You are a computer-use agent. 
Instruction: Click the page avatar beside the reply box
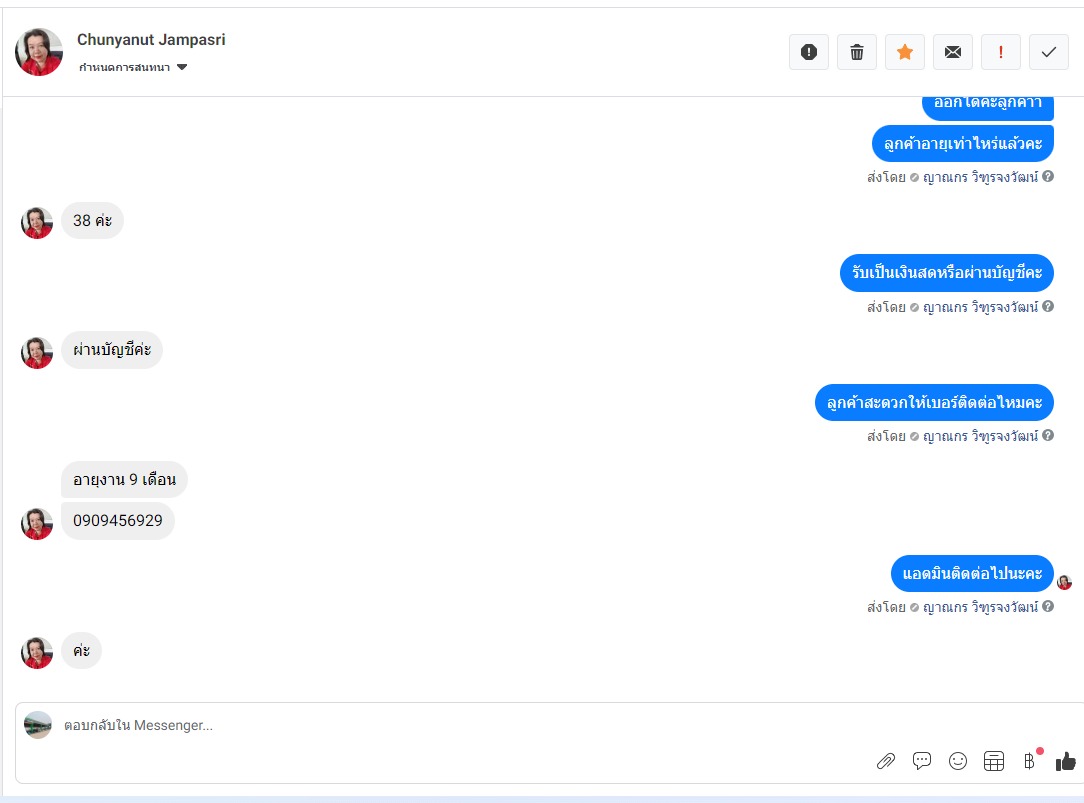point(38,725)
